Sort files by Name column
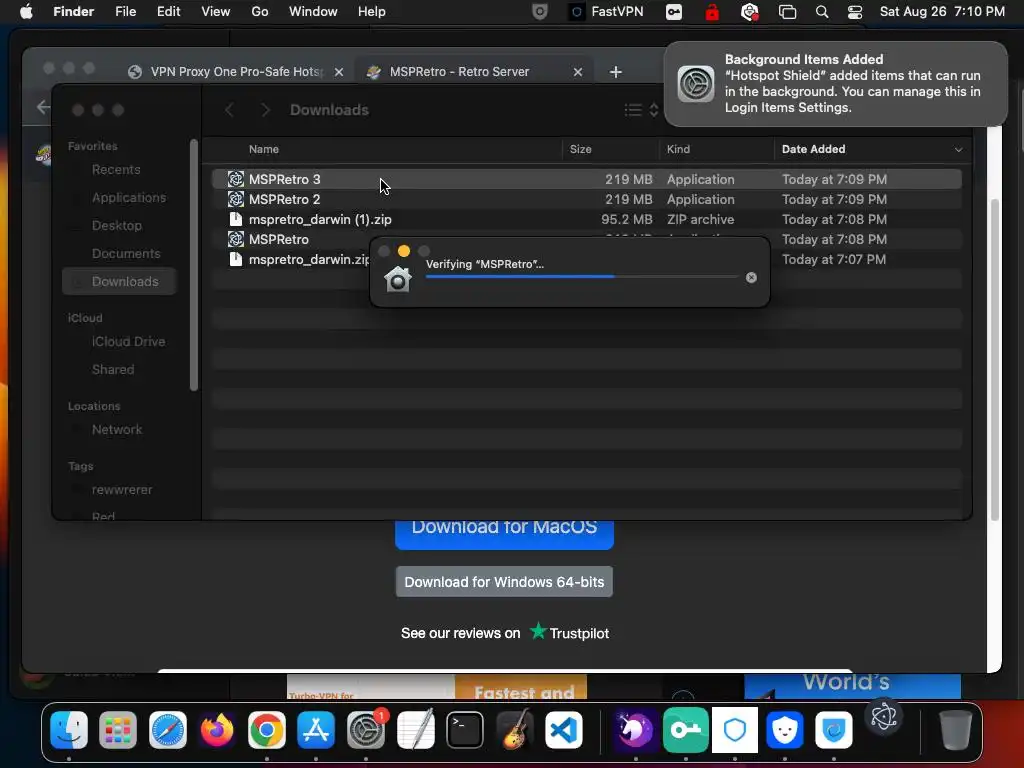This screenshot has width=1024, height=768. [x=263, y=150]
